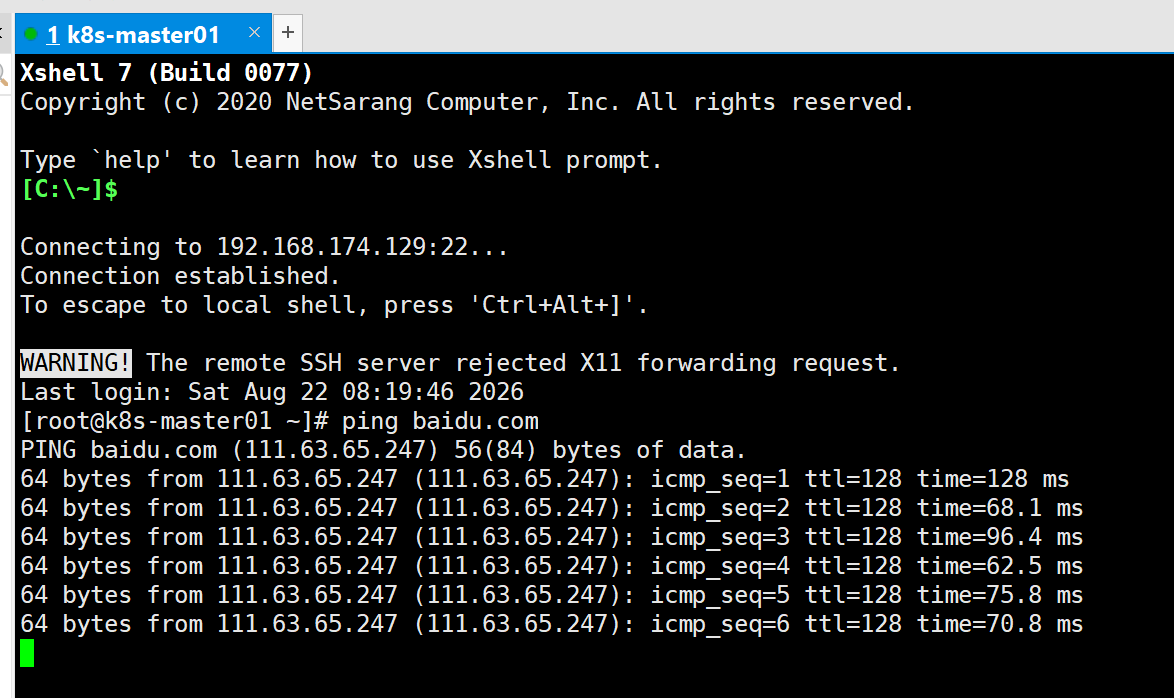The width and height of the screenshot is (1174, 698).
Task: Click the Xshell 7 (Build 0077) header line
Action: [166, 73]
